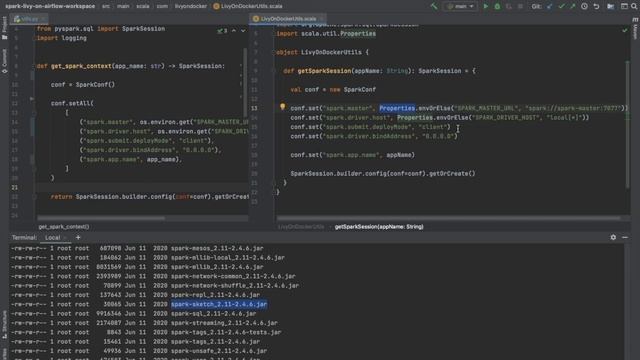Go to previous highlighted problem up arrow
Viewport: 640px width, 360px height.
pos(234,31)
